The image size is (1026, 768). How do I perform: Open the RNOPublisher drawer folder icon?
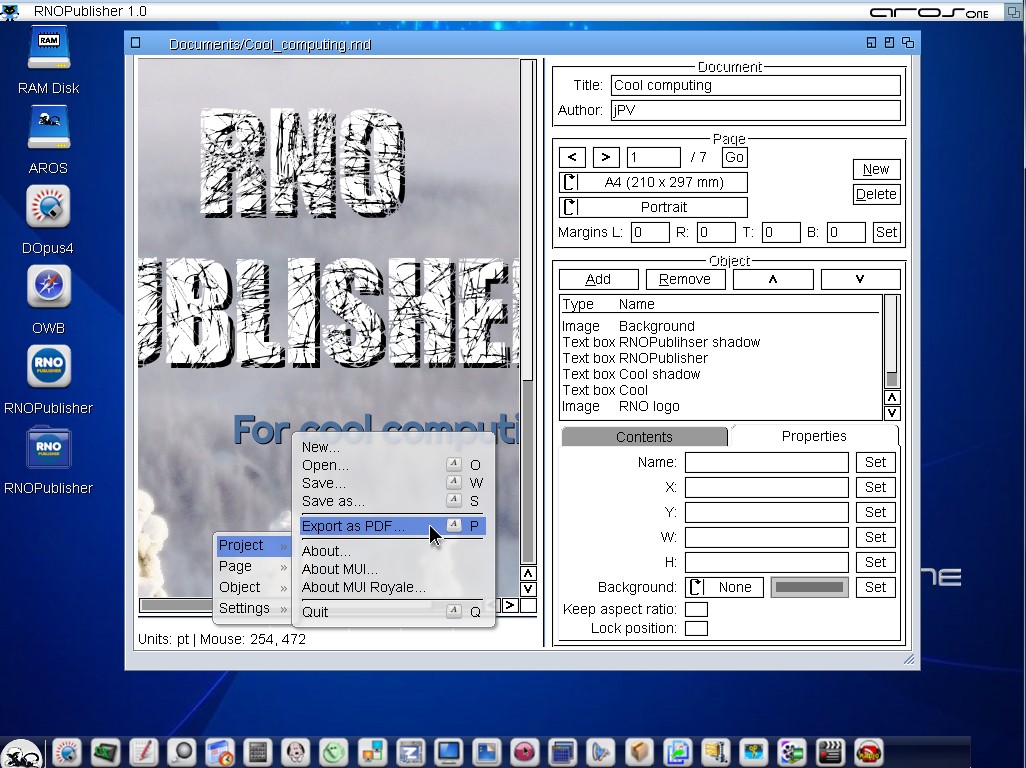(48, 448)
